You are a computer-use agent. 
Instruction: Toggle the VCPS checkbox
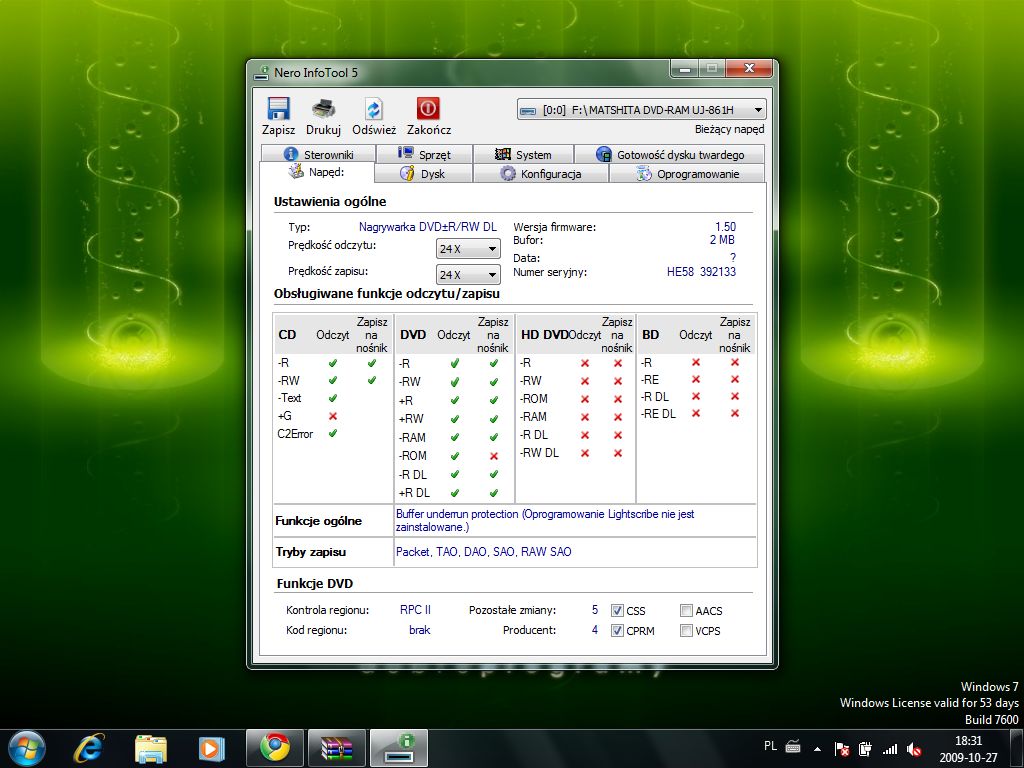click(x=686, y=631)
